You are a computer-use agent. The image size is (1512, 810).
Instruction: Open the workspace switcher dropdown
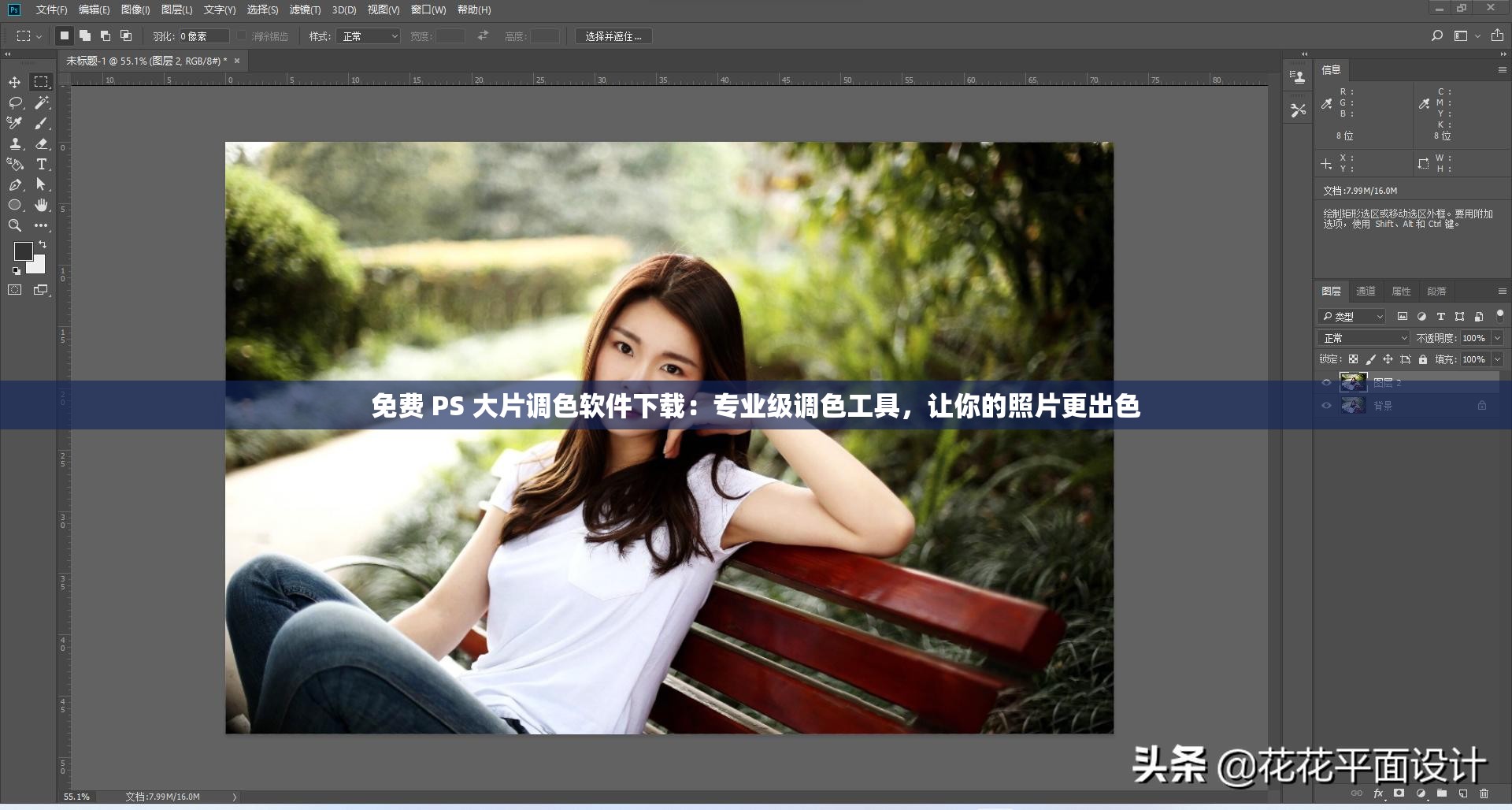click(1467, 35)
